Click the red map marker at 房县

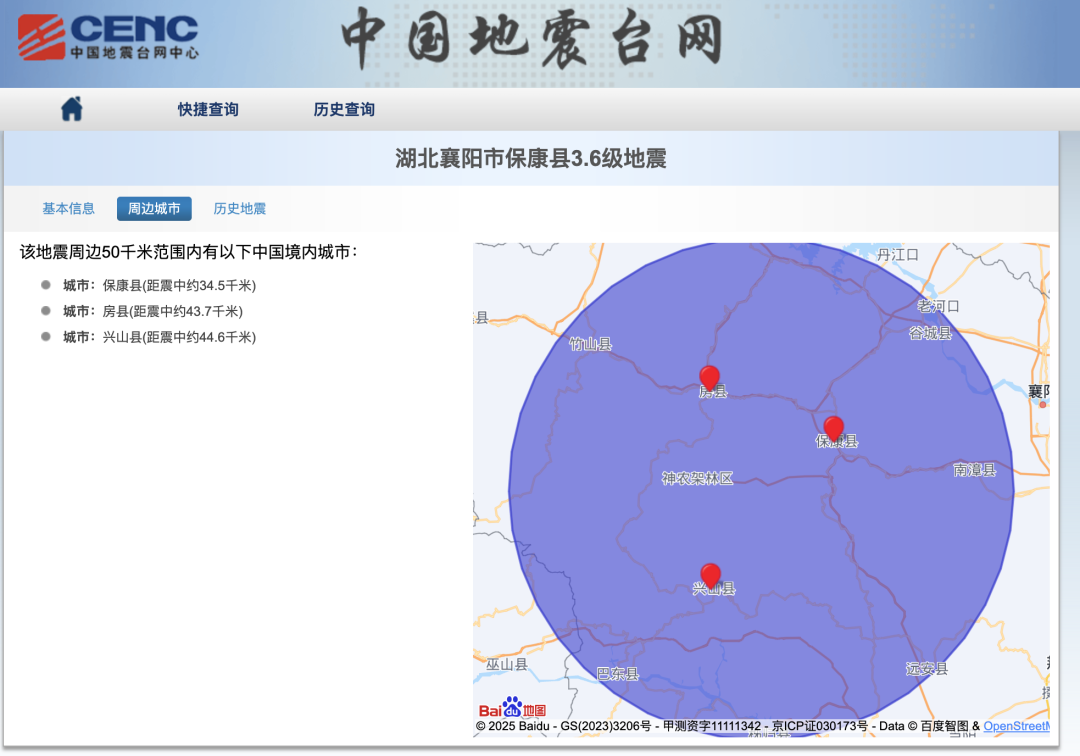coord(709,378)
